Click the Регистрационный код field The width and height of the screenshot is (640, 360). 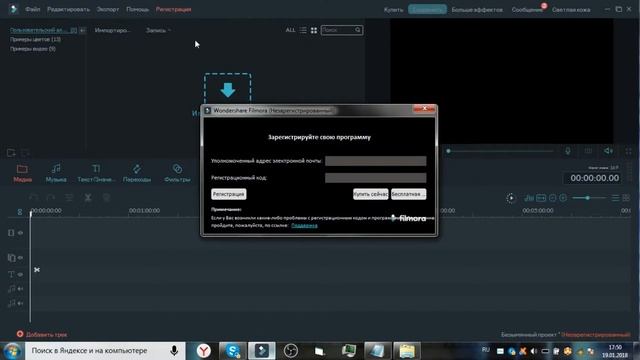[x=376, y=178]
